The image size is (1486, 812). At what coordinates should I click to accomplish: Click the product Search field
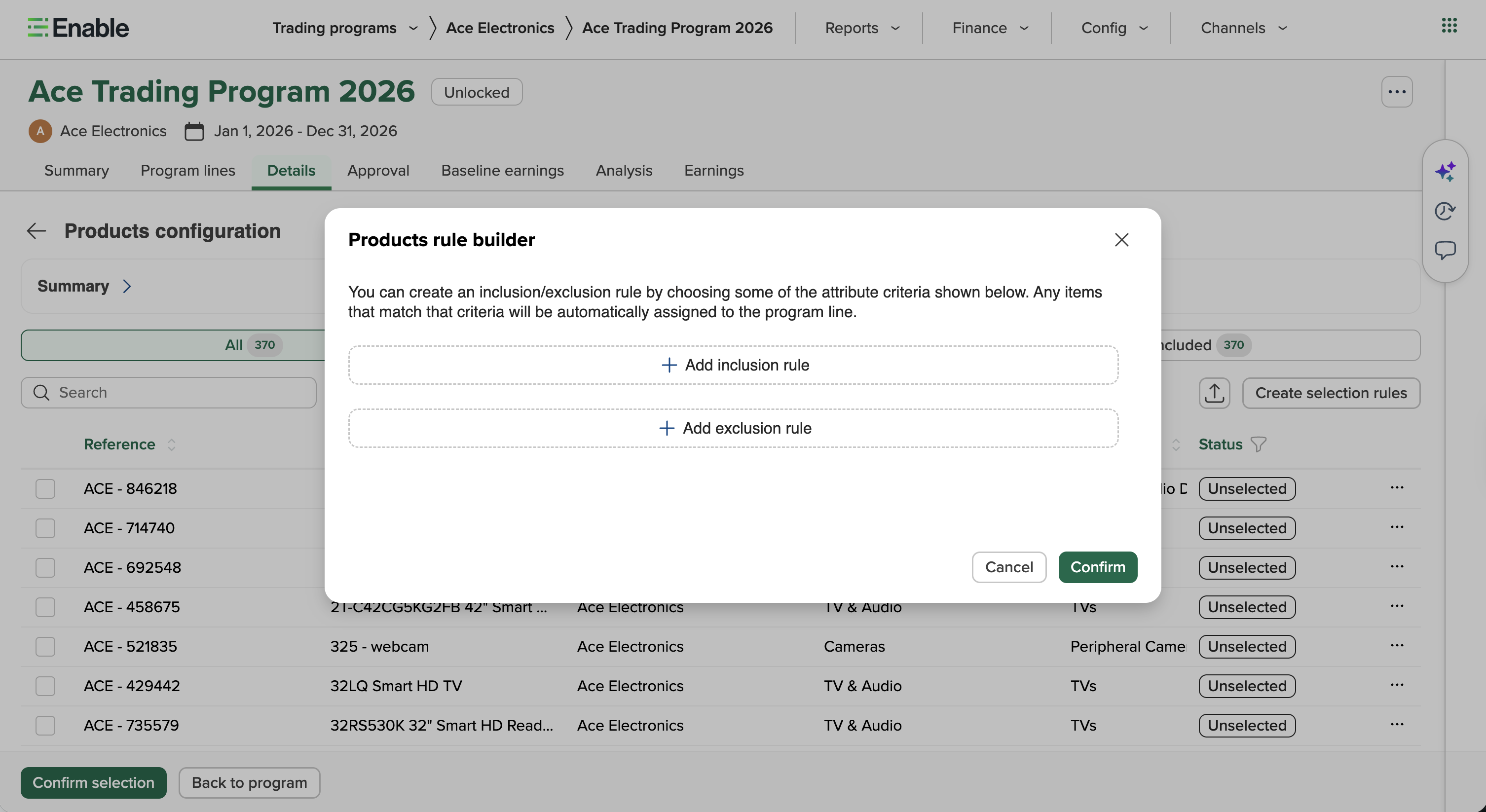pos(168,393)
